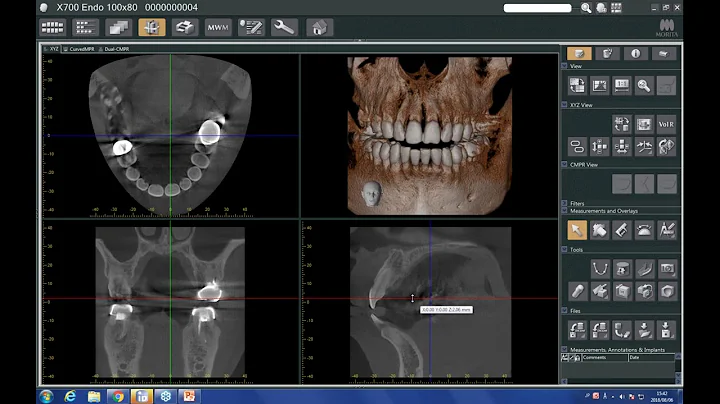
Task: Select the first highlighted panel tab icon
Action: point(579,54)
